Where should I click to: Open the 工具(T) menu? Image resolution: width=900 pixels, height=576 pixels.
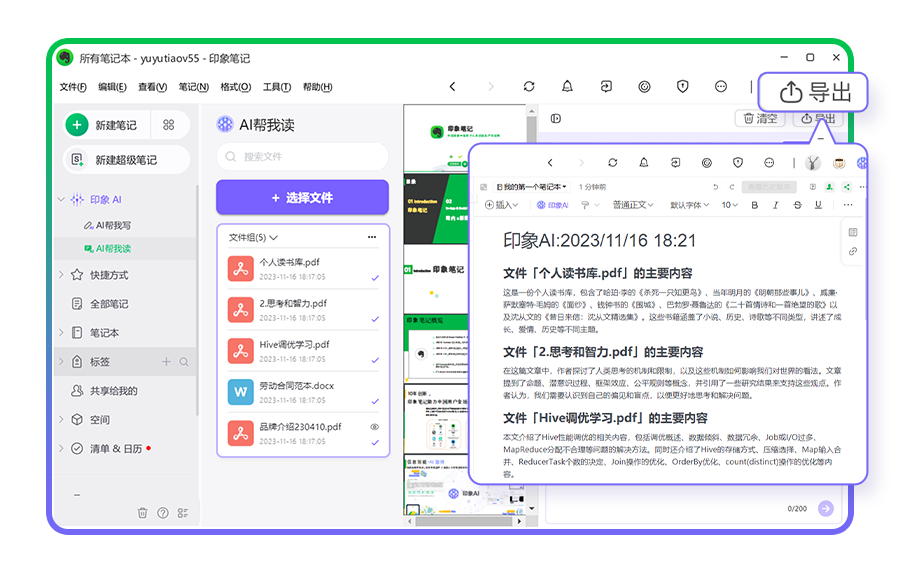[x=277, y=87]
